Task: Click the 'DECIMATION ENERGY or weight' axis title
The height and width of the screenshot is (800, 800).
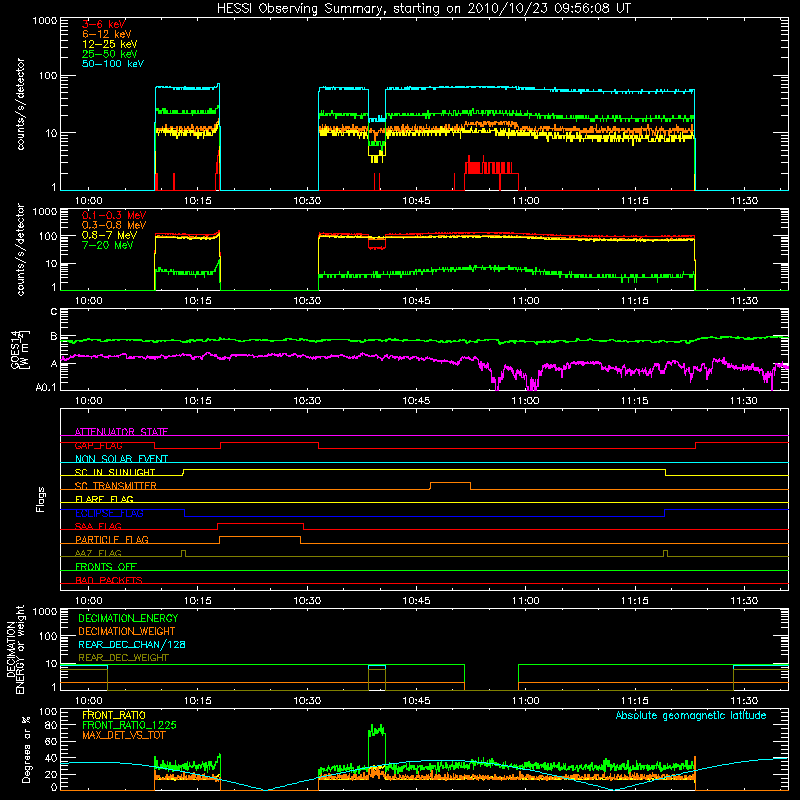Action: click(15, 649)
